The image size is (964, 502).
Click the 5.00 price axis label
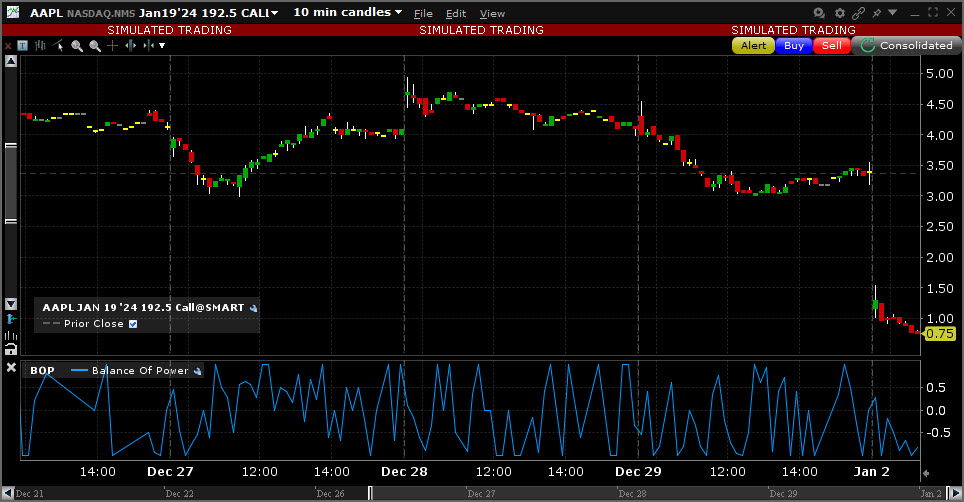click(940, 74)
